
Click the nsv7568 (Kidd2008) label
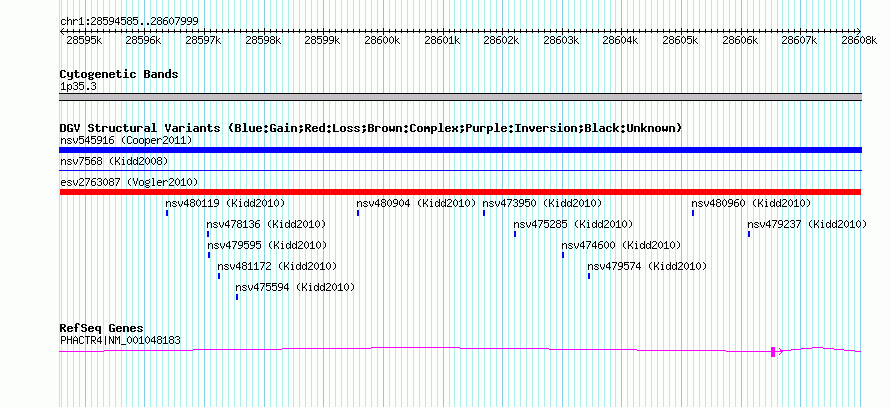tap(114, 162)
